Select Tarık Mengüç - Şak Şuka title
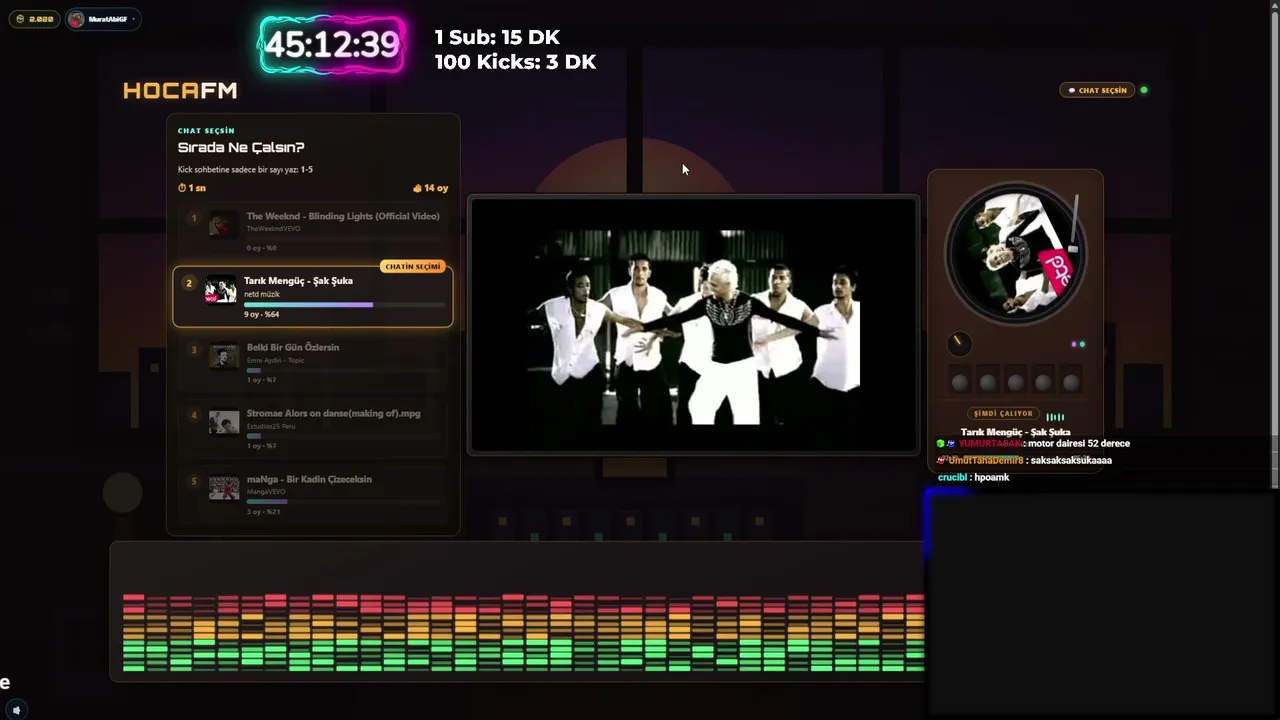 pyautogui.click(x=298, y=281)
